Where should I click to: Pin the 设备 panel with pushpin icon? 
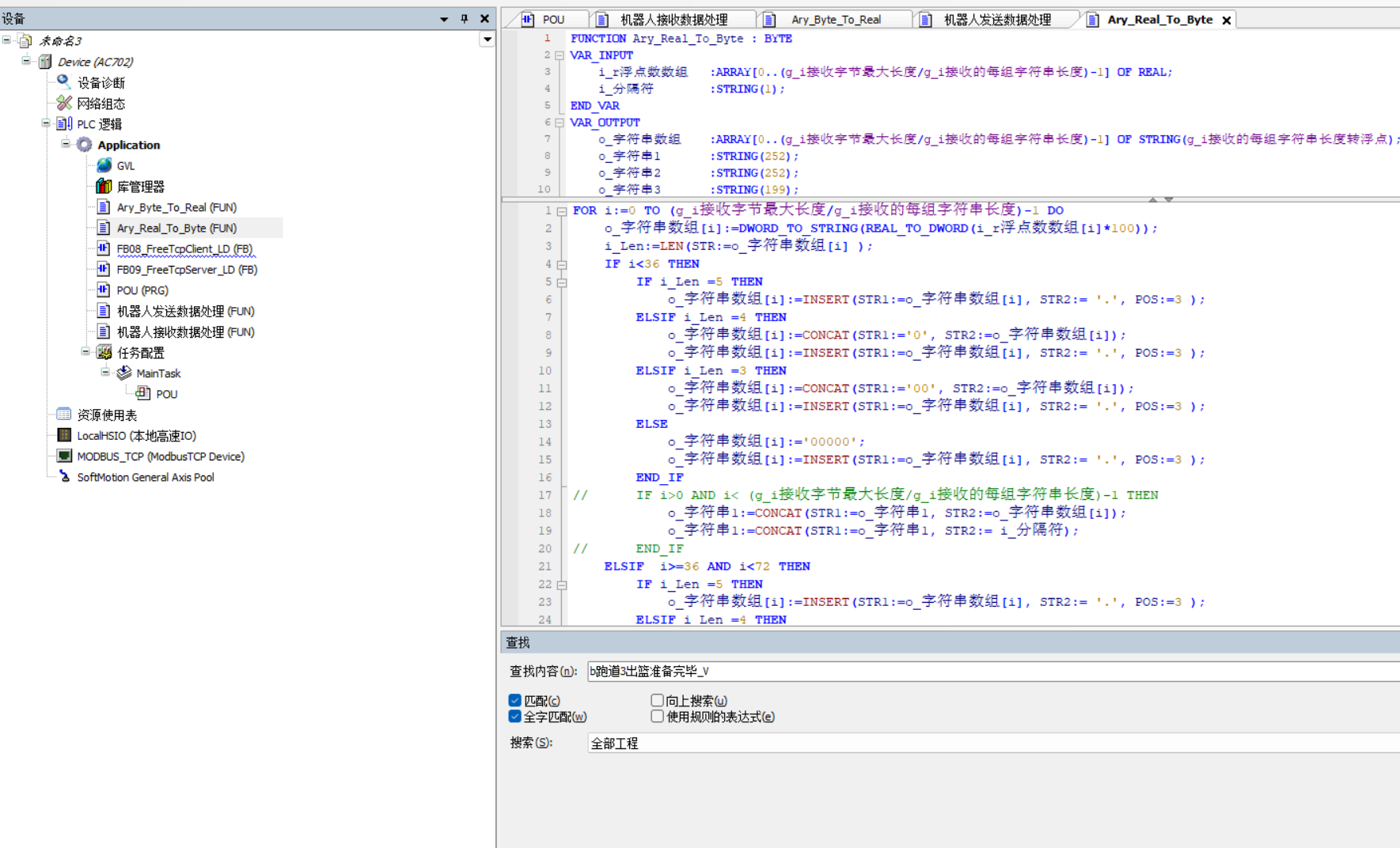(x=465, y=19)
